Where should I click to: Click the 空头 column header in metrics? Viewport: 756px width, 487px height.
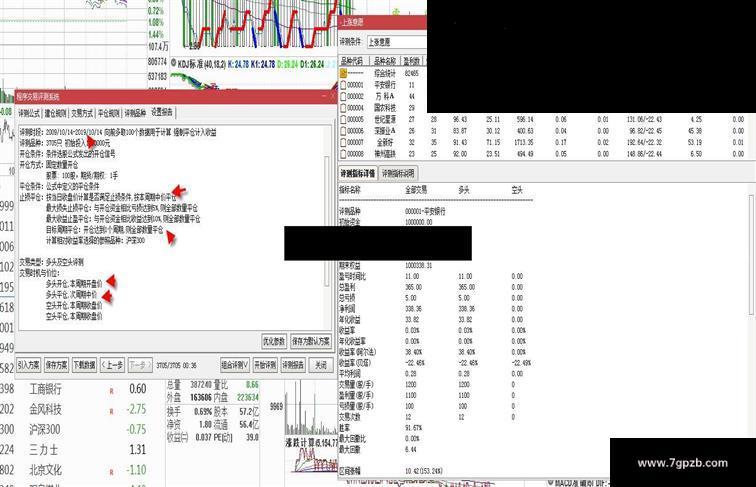click(x=517, y=190)
